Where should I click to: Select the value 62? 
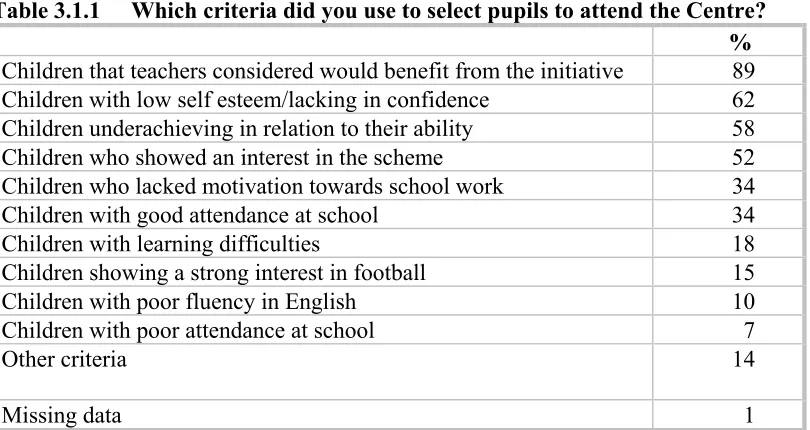tap(743, 100)
